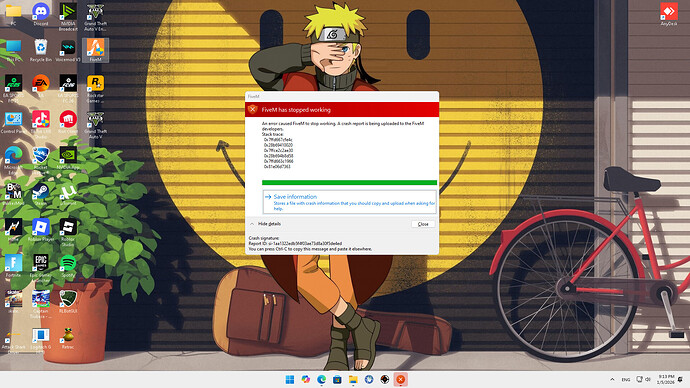Select the Discord desktop shortcut
The image size is (690, 388).
click(x=41, y=14)
